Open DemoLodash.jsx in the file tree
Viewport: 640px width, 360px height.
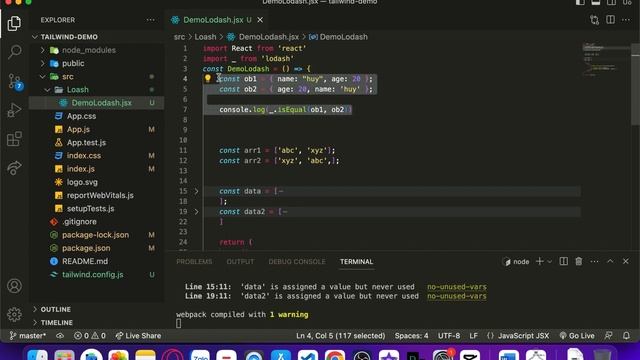pyautogui.click(x=102, y=103)
